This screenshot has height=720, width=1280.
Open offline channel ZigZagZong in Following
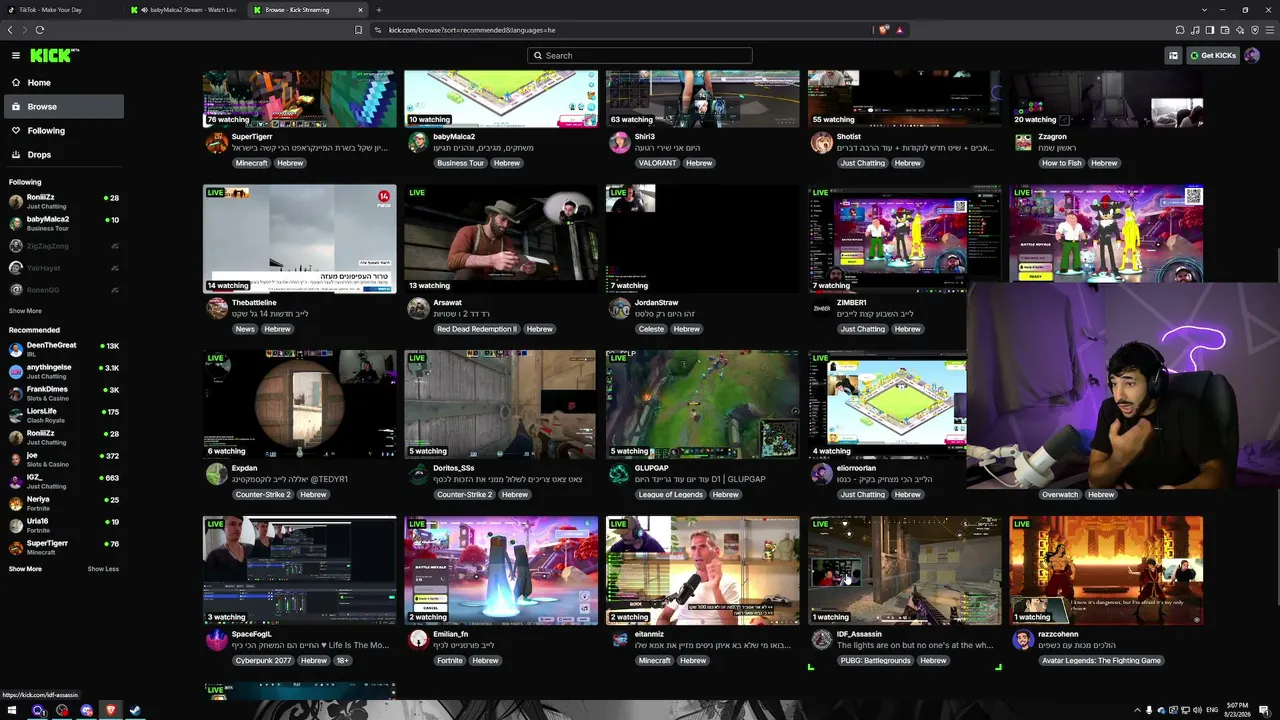(64, 245)
